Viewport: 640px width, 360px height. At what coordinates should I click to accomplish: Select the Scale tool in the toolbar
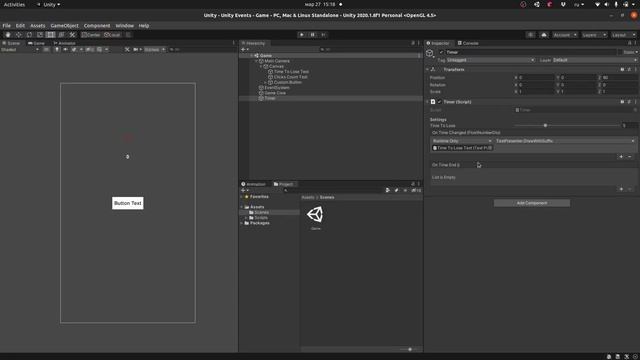(40, 35)
